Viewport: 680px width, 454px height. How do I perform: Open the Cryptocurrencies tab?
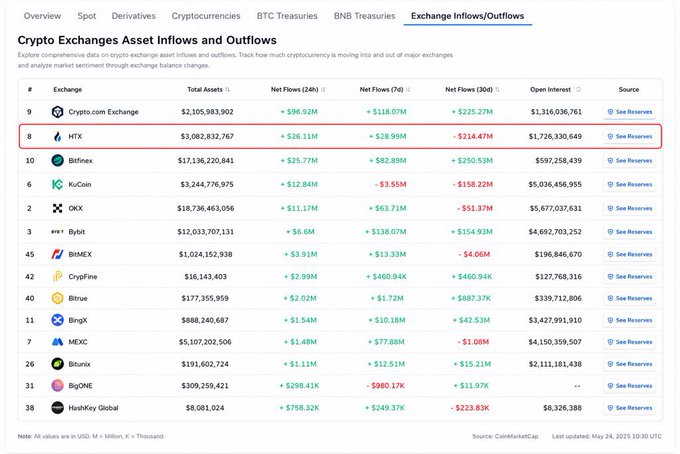(x=206, y=16)
